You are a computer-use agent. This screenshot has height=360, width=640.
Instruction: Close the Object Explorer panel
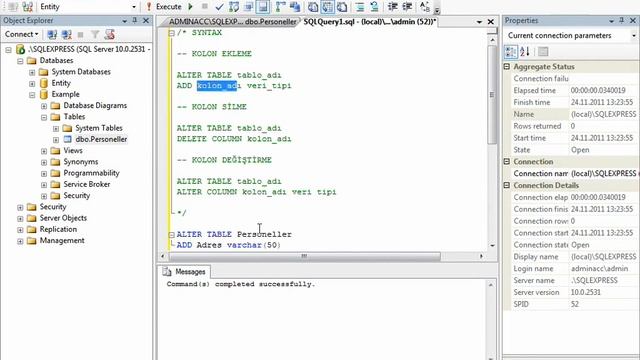tap(146, 20)
